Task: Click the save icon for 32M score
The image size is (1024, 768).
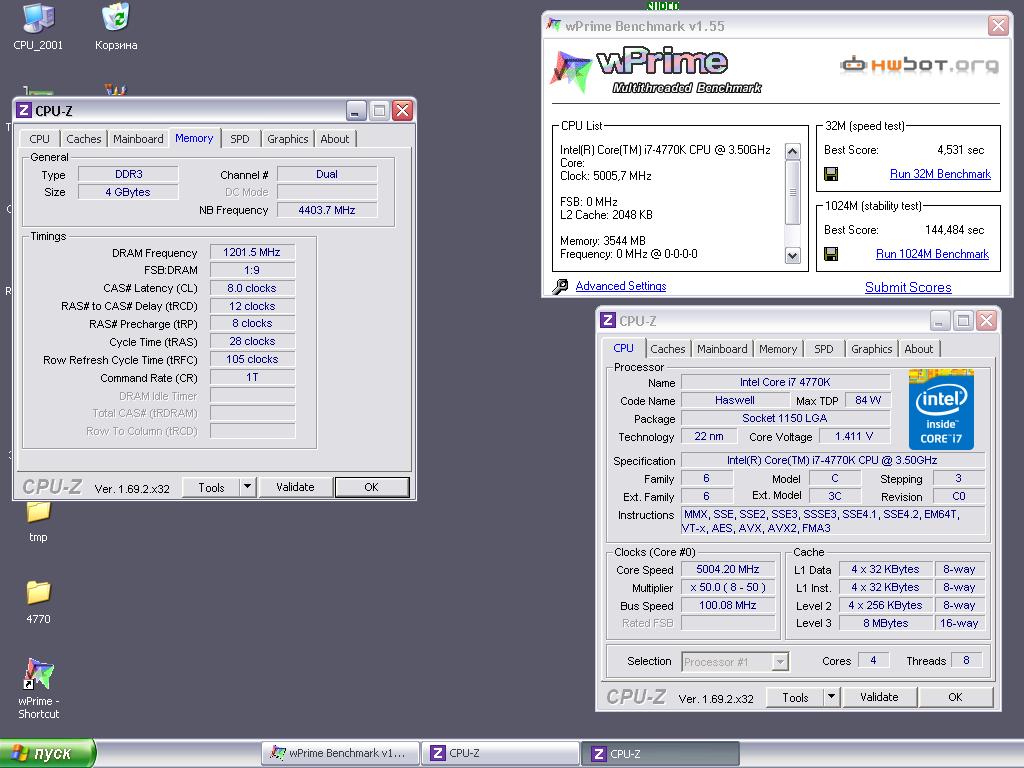Action: (831, 174)
